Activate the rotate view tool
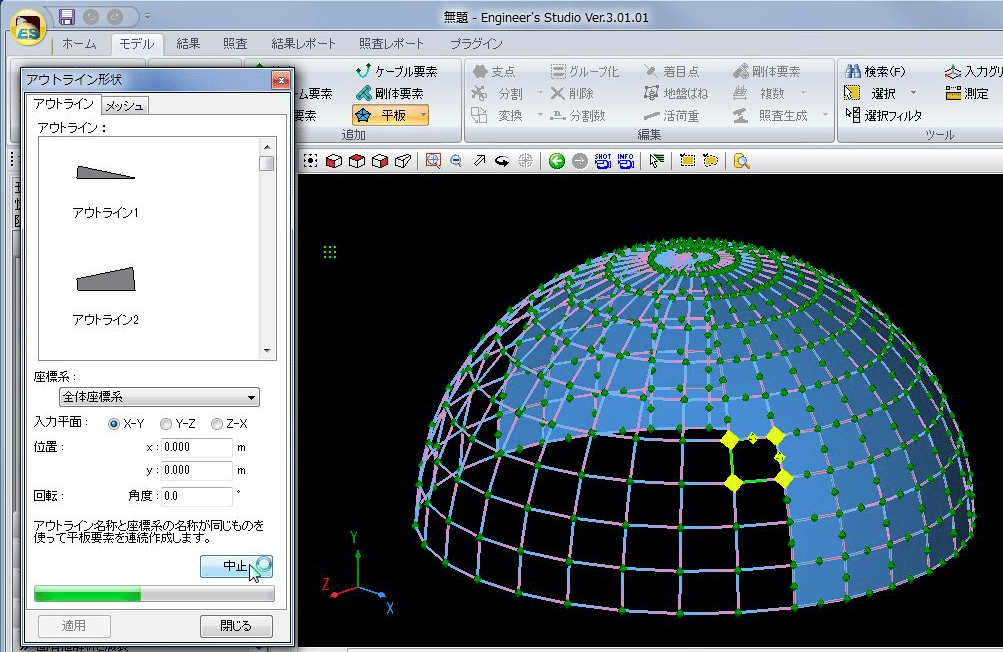This screenshot has height=652, width=1003. (x=502, y=161)
